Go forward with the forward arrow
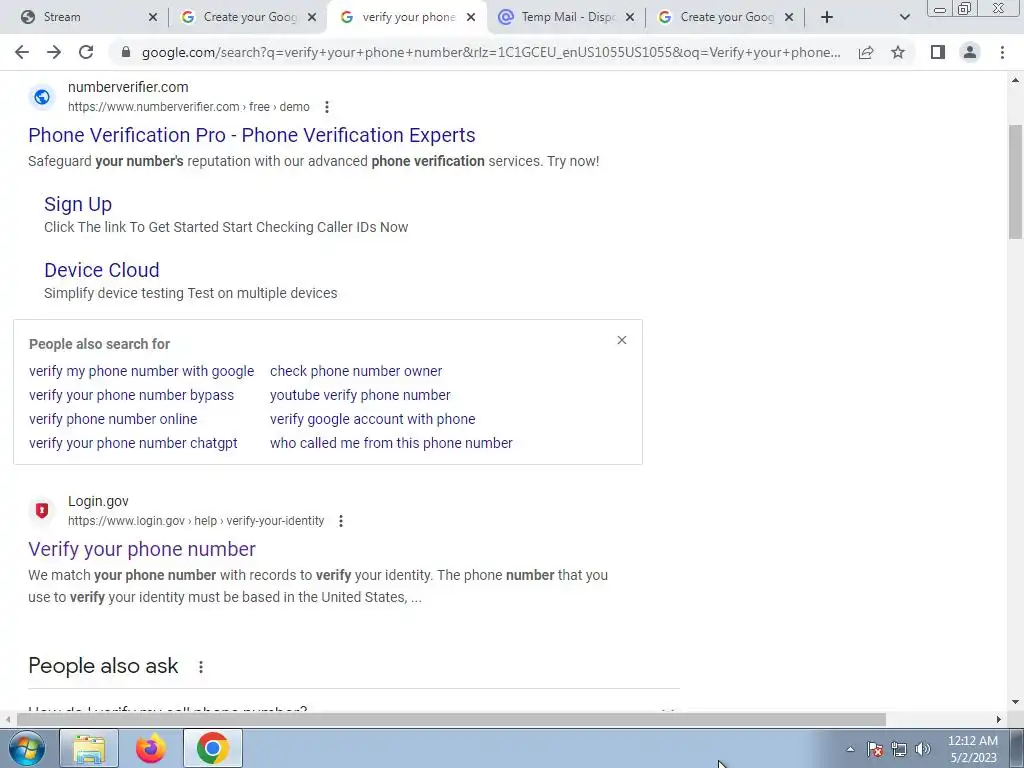 (54, 52)
